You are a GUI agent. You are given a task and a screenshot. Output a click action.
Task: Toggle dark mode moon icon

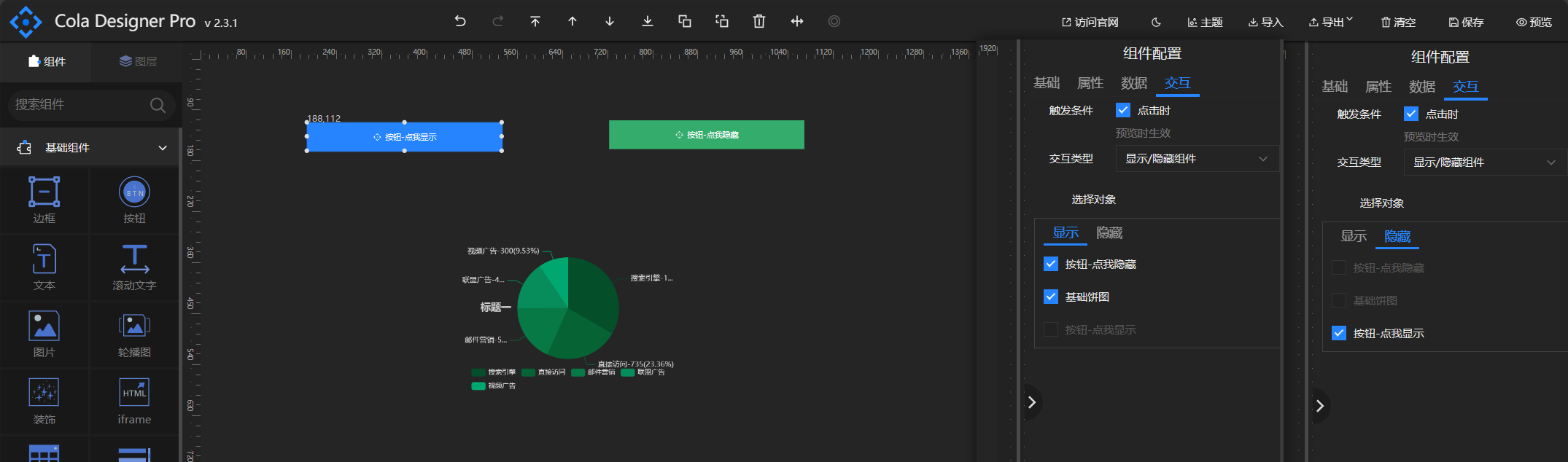point(1156,23)
